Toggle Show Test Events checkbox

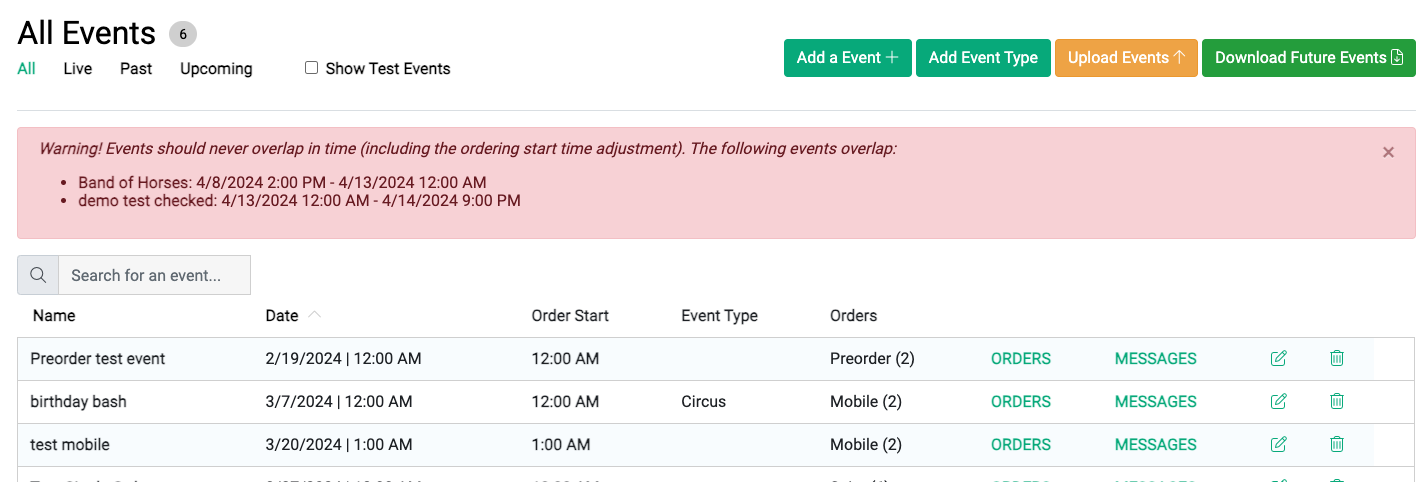tap(311, 68)
